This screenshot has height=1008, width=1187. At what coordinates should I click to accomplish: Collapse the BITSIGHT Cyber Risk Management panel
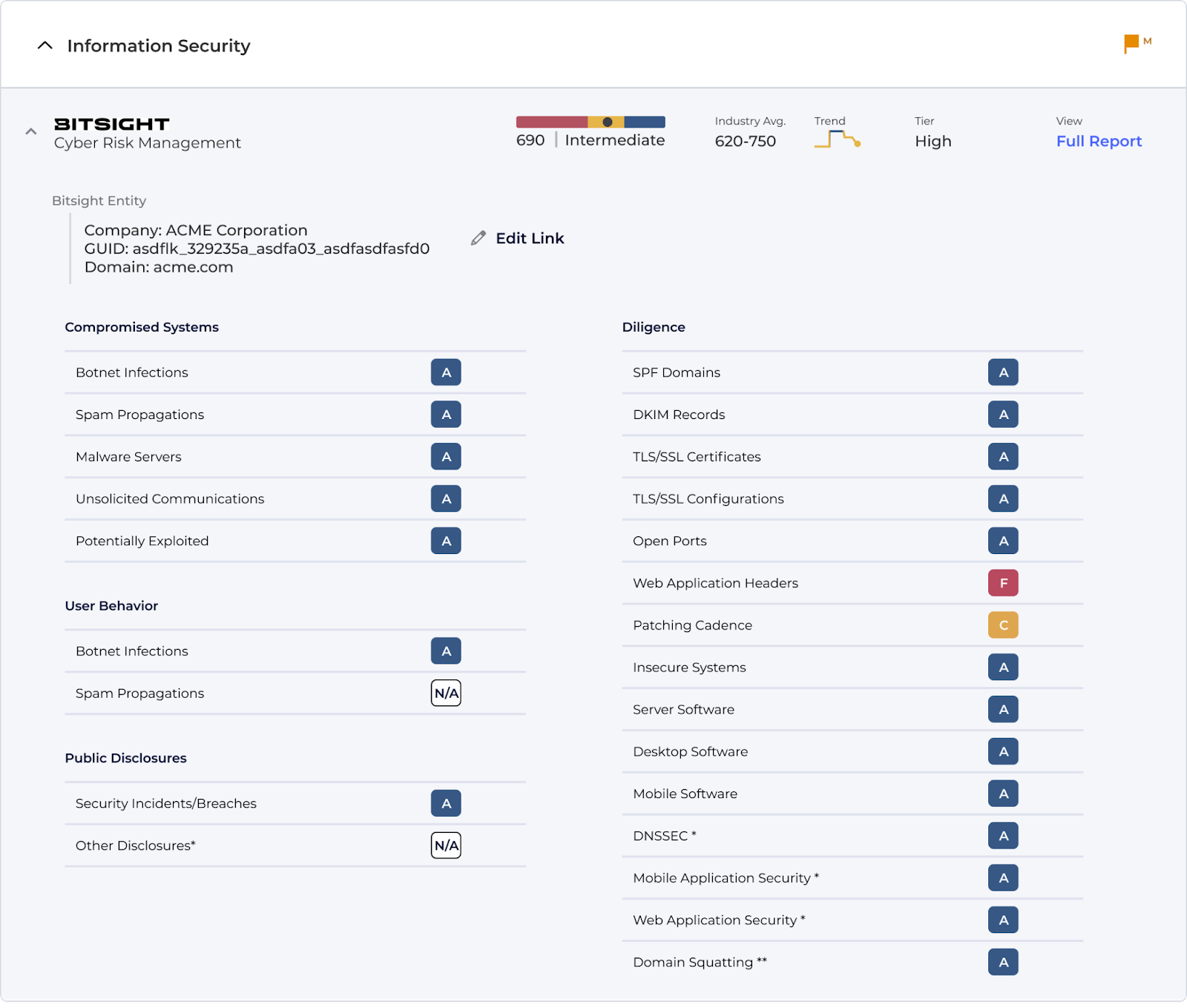pos(30,131)
